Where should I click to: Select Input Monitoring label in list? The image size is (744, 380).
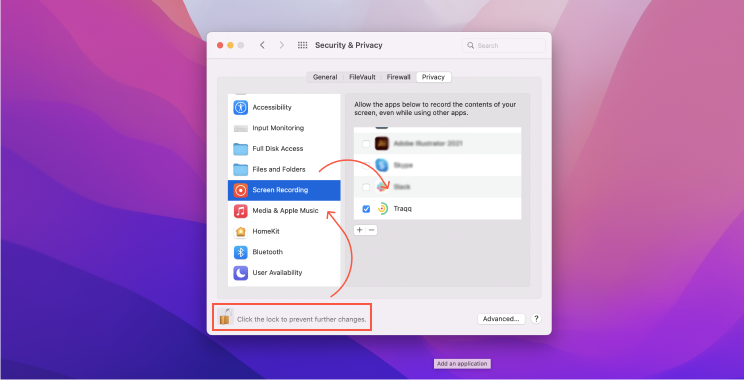(x=278, y=128)
